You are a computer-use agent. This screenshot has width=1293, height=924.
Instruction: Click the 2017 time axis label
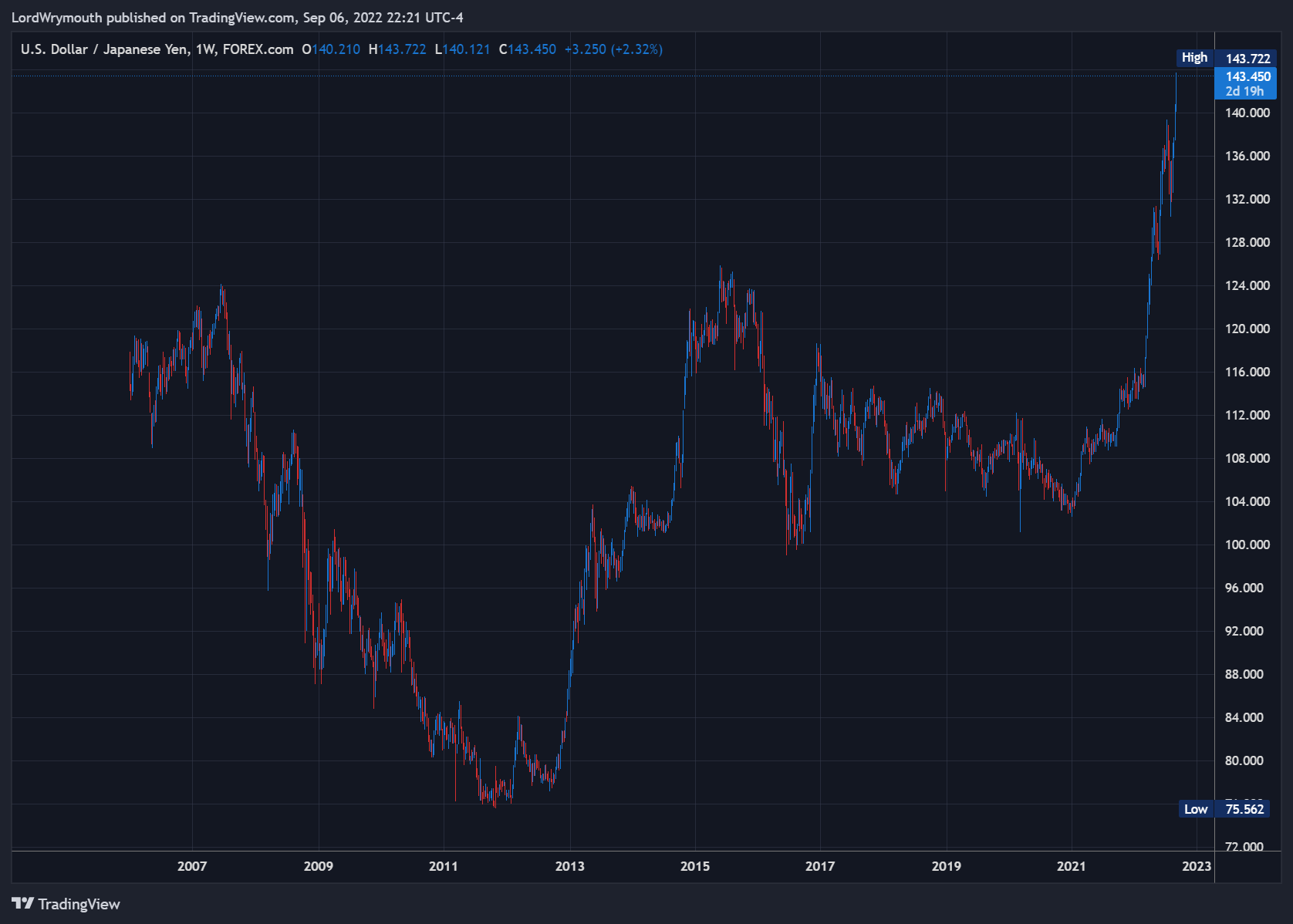coord(820,866)
